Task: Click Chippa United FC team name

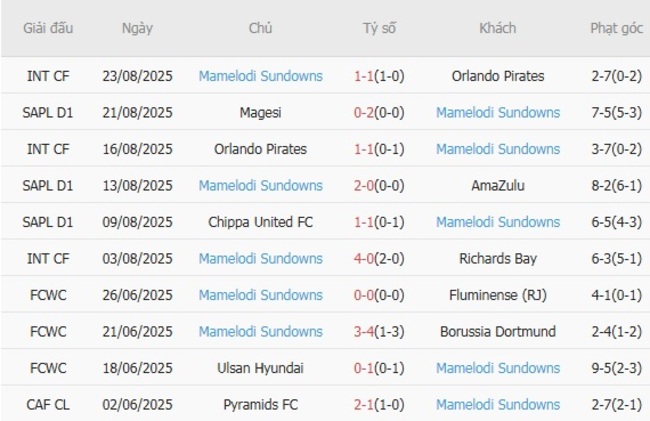Action: 260,222
